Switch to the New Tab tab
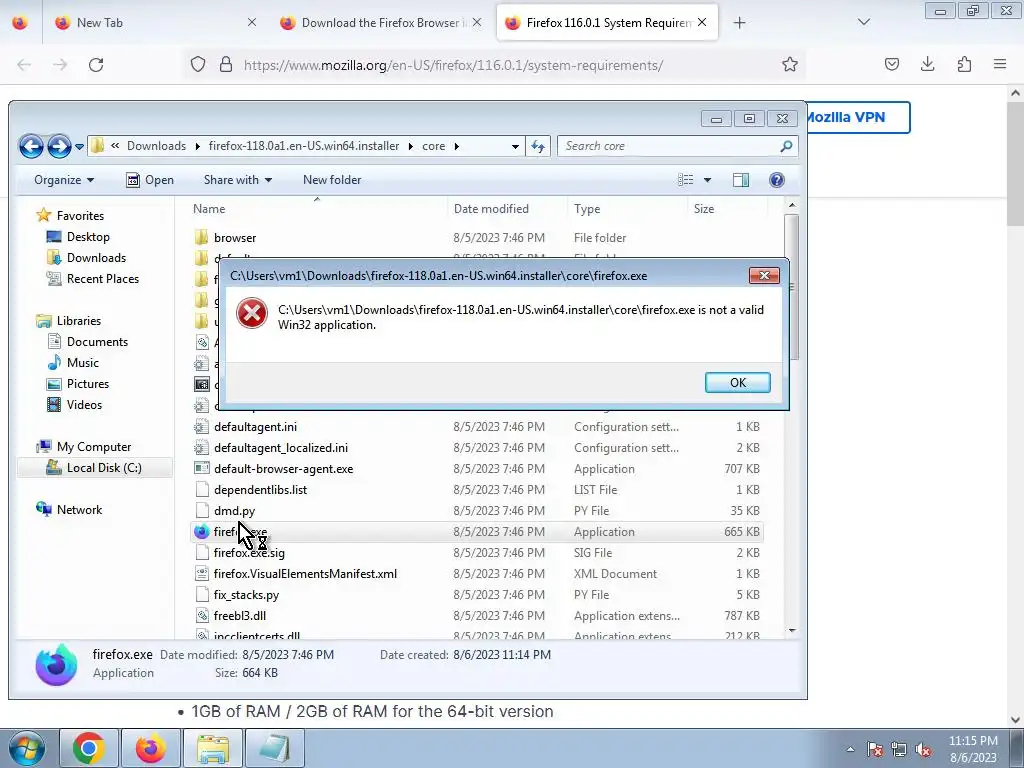Screen dimensions: 1024x768 pyautogui.click(x=155, y=23)
